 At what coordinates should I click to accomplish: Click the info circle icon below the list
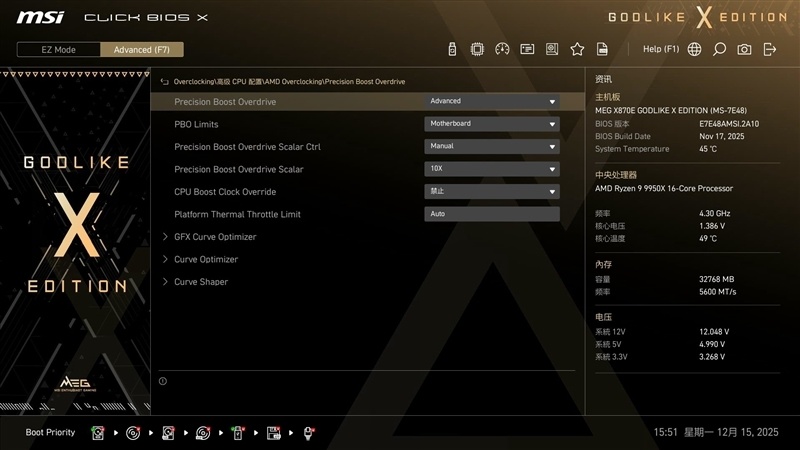tap(163, 381)
